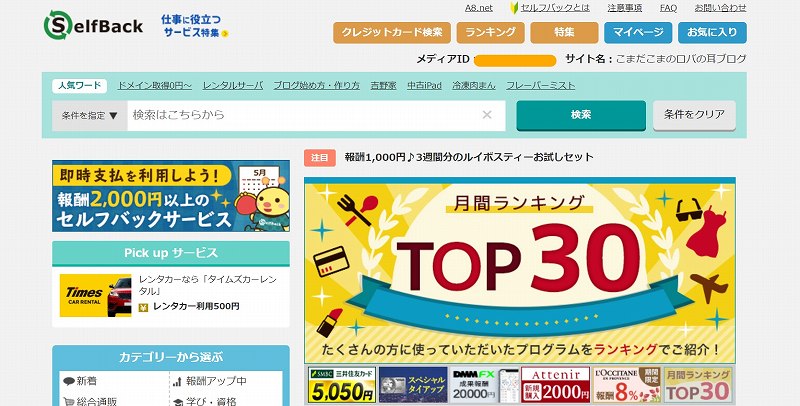Click the teal 検索 button
Image resolution: width=800 pixels, height=406 pixels.
click(x=581, y=115)
